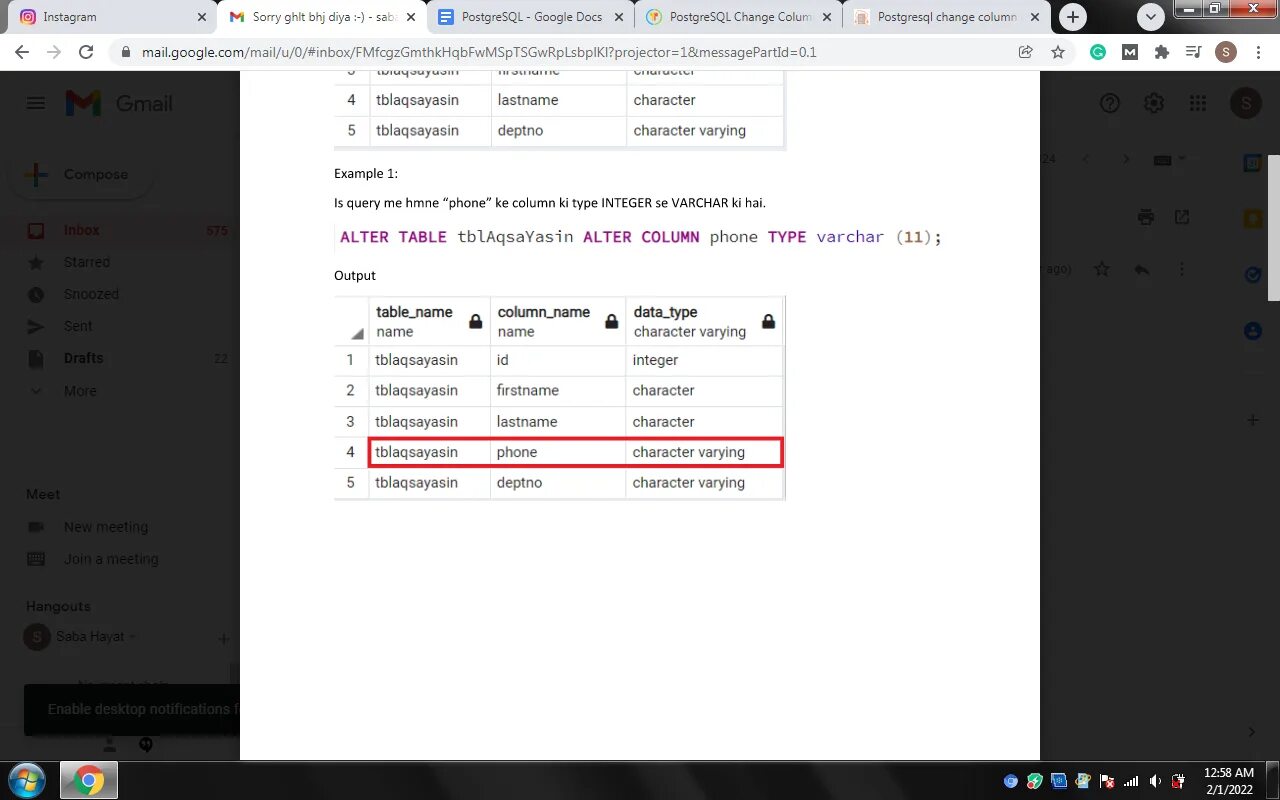Click Join a meeting

pos(111,559)
